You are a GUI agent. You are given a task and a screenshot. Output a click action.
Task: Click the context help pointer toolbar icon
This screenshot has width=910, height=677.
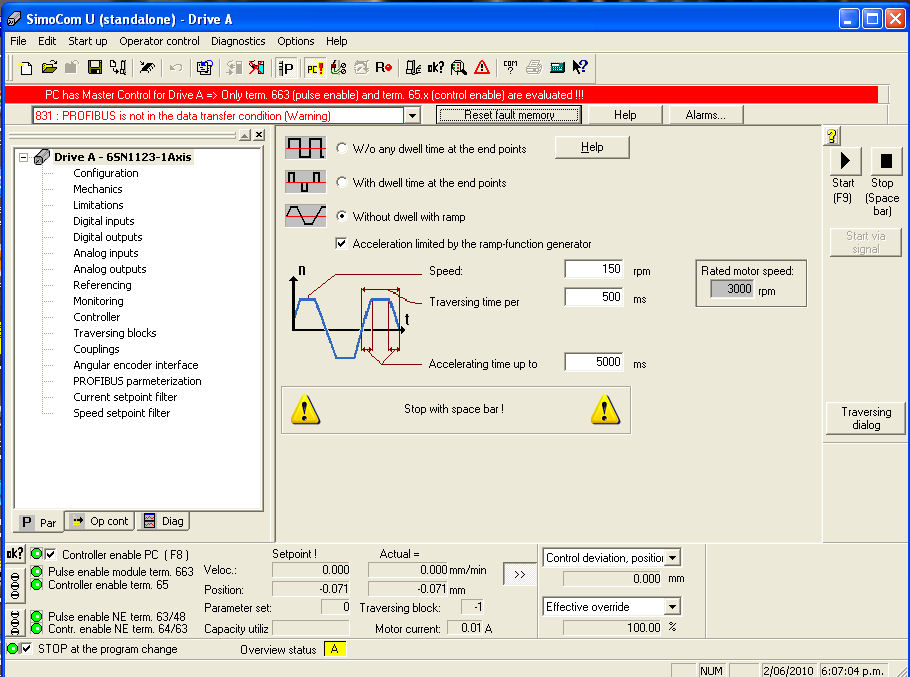[x=580, y=68]
